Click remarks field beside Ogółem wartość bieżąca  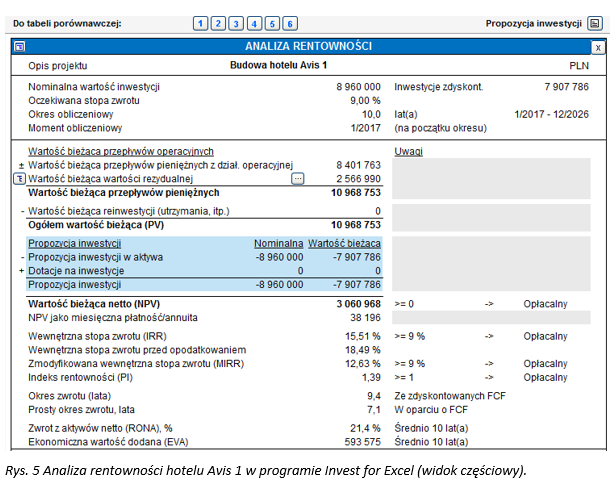click(491, 218)
